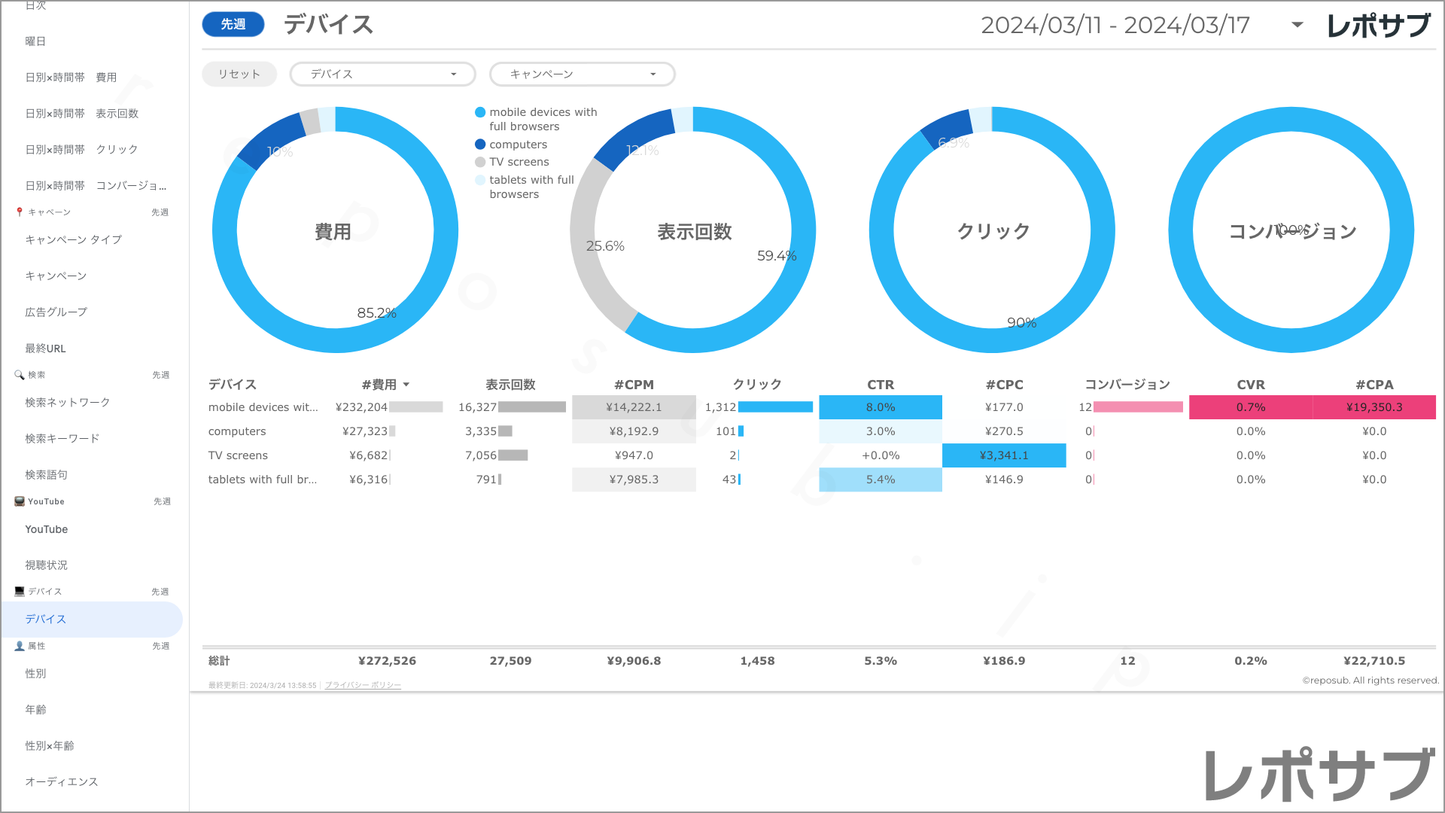
Task: Toggle mobile devices with full browsers legend
Action: [542, 119]
